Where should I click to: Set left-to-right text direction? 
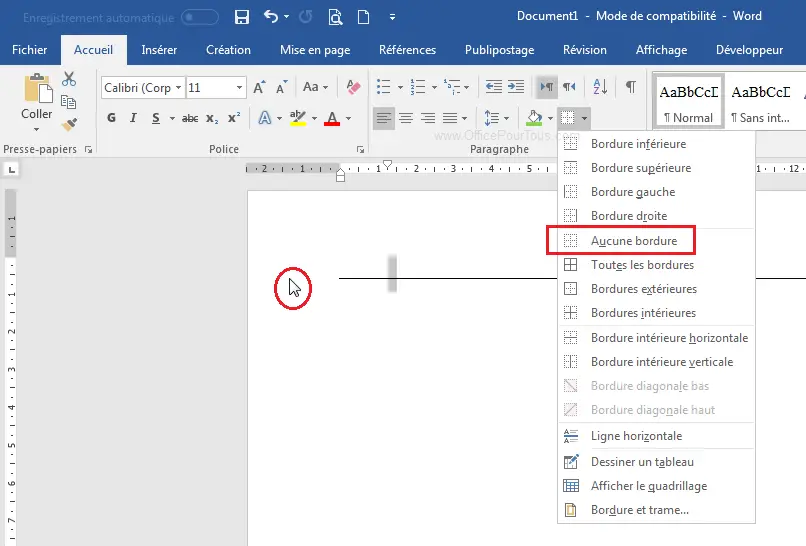pyautogui.click(x=547, y=87)
